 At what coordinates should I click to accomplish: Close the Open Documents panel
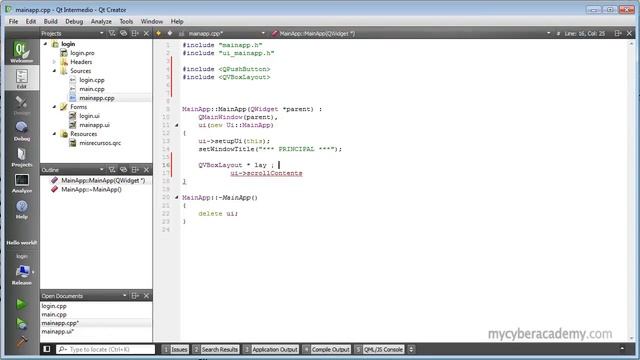click(146, 296)
